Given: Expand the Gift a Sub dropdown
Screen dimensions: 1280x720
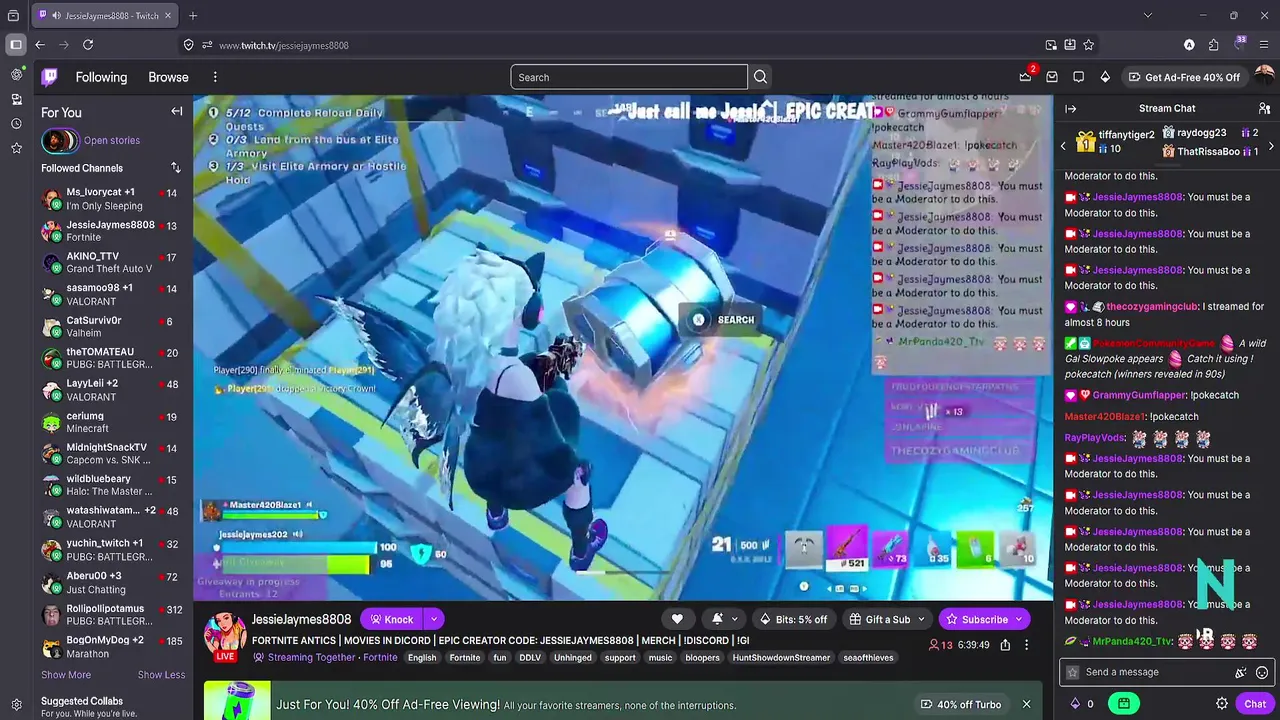Looking at the screenshot, I should [x=921, y=619].
